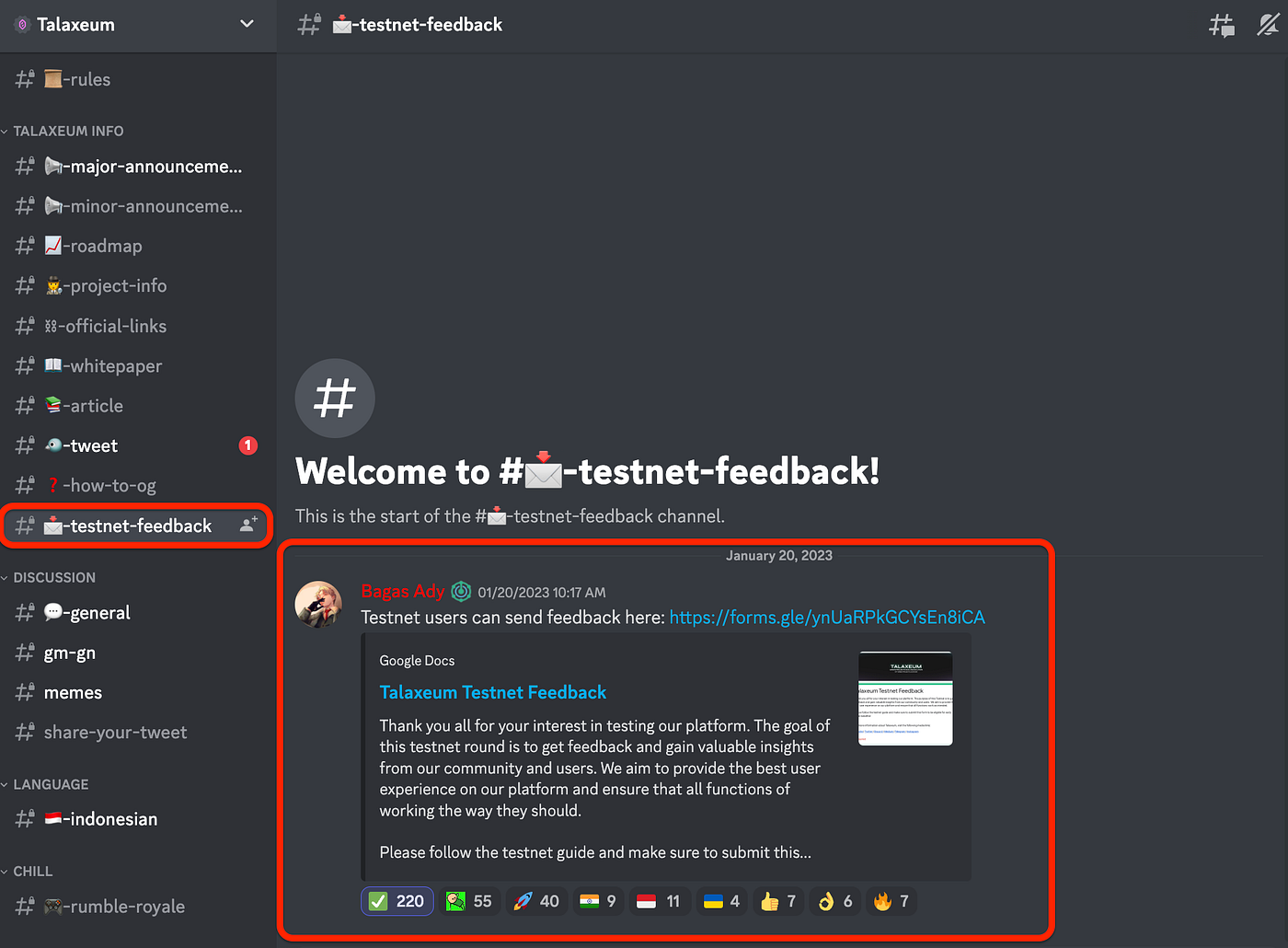Toggle the green emoji reaction with 55
Viewport: 1288px width, 948px height.
469,901
